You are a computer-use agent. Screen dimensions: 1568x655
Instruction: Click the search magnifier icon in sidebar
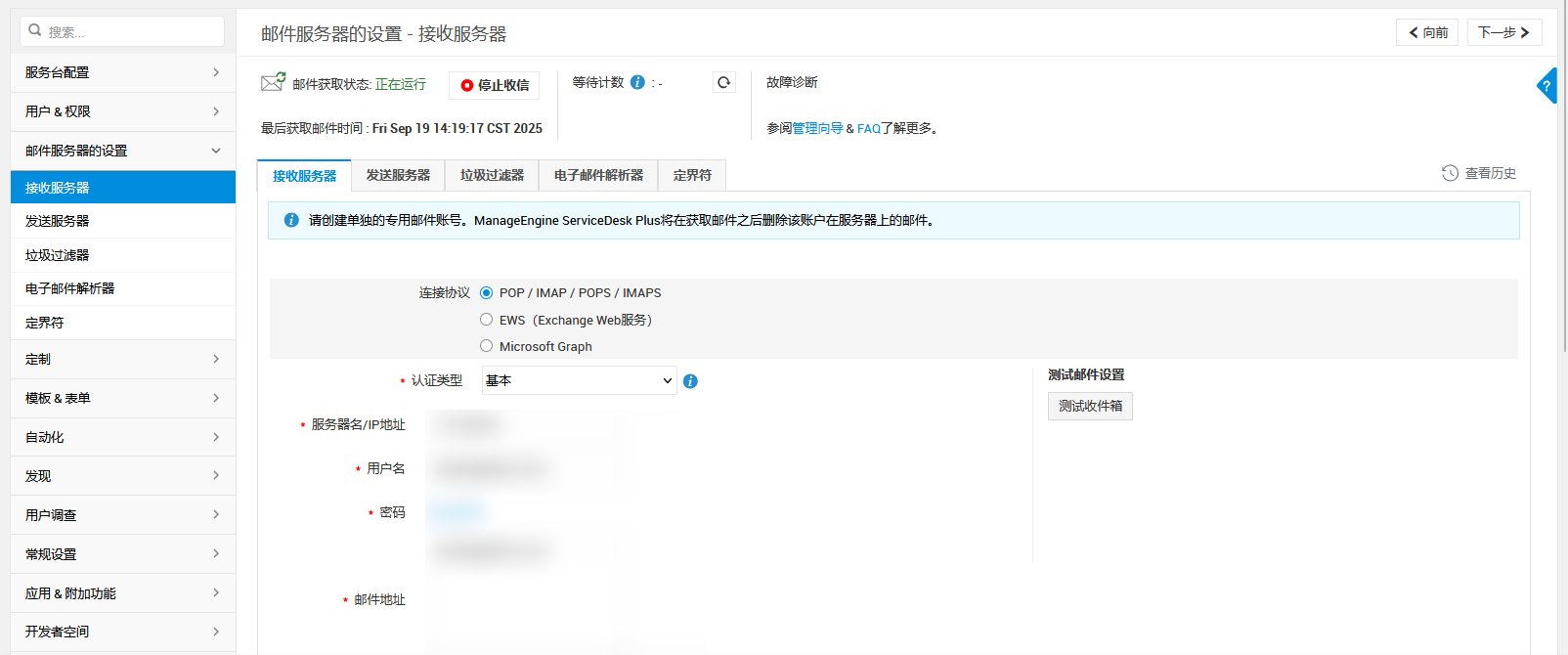tap(35, 31)
